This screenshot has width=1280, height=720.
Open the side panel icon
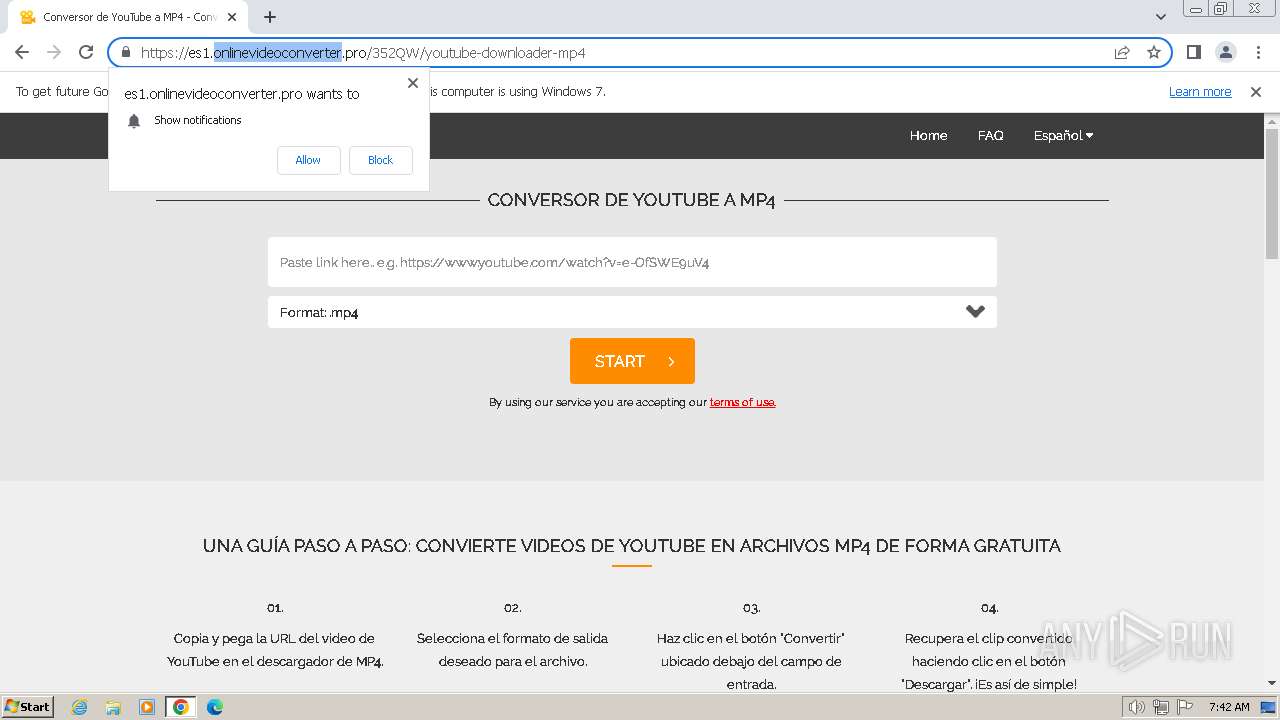tap(1194, 52)
